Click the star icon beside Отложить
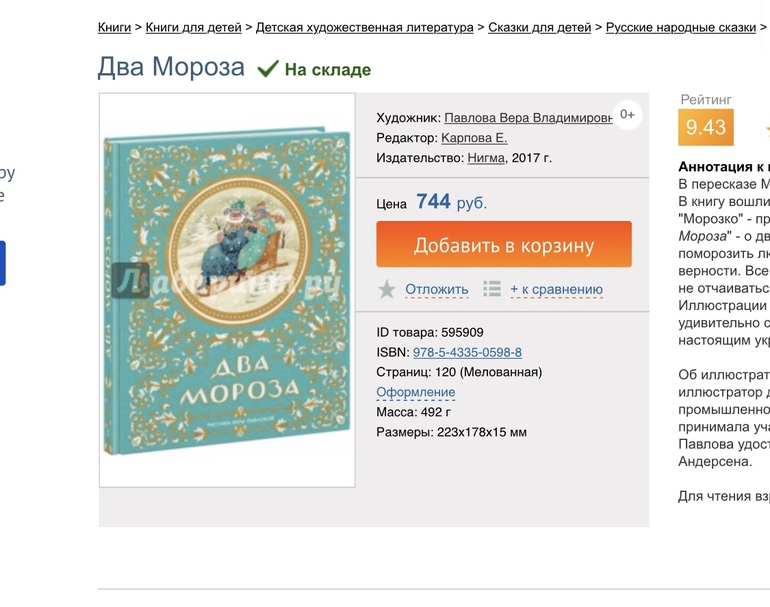The width and height of the screenshot is (770, 607). pos(387,289)
